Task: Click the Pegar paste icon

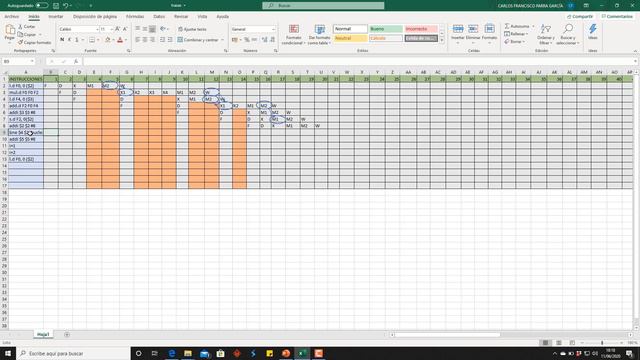Action: (x=10, y=30)
